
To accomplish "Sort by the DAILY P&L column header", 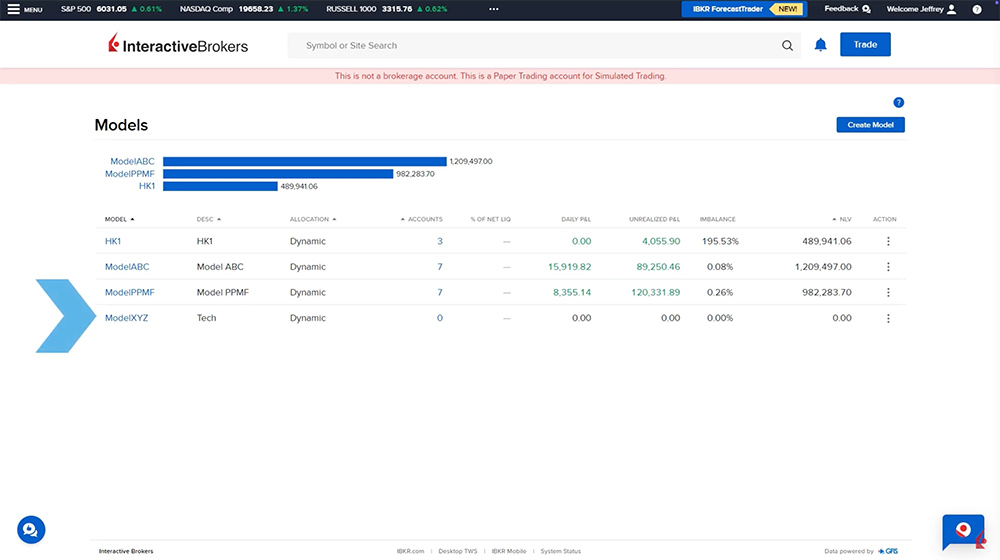I will click(576, 219).
